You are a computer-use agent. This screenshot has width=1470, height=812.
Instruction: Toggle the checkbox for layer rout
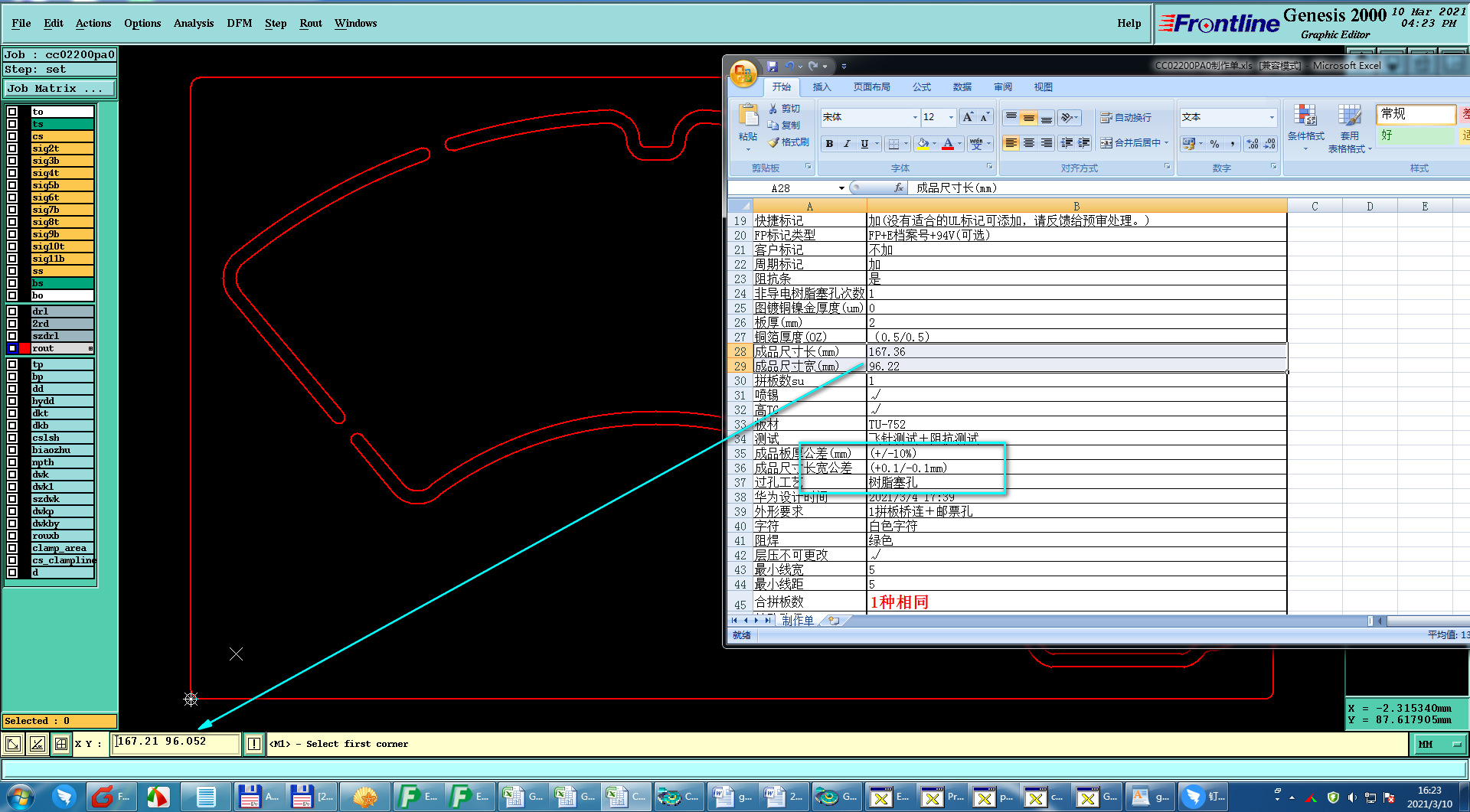pos(12,348)
